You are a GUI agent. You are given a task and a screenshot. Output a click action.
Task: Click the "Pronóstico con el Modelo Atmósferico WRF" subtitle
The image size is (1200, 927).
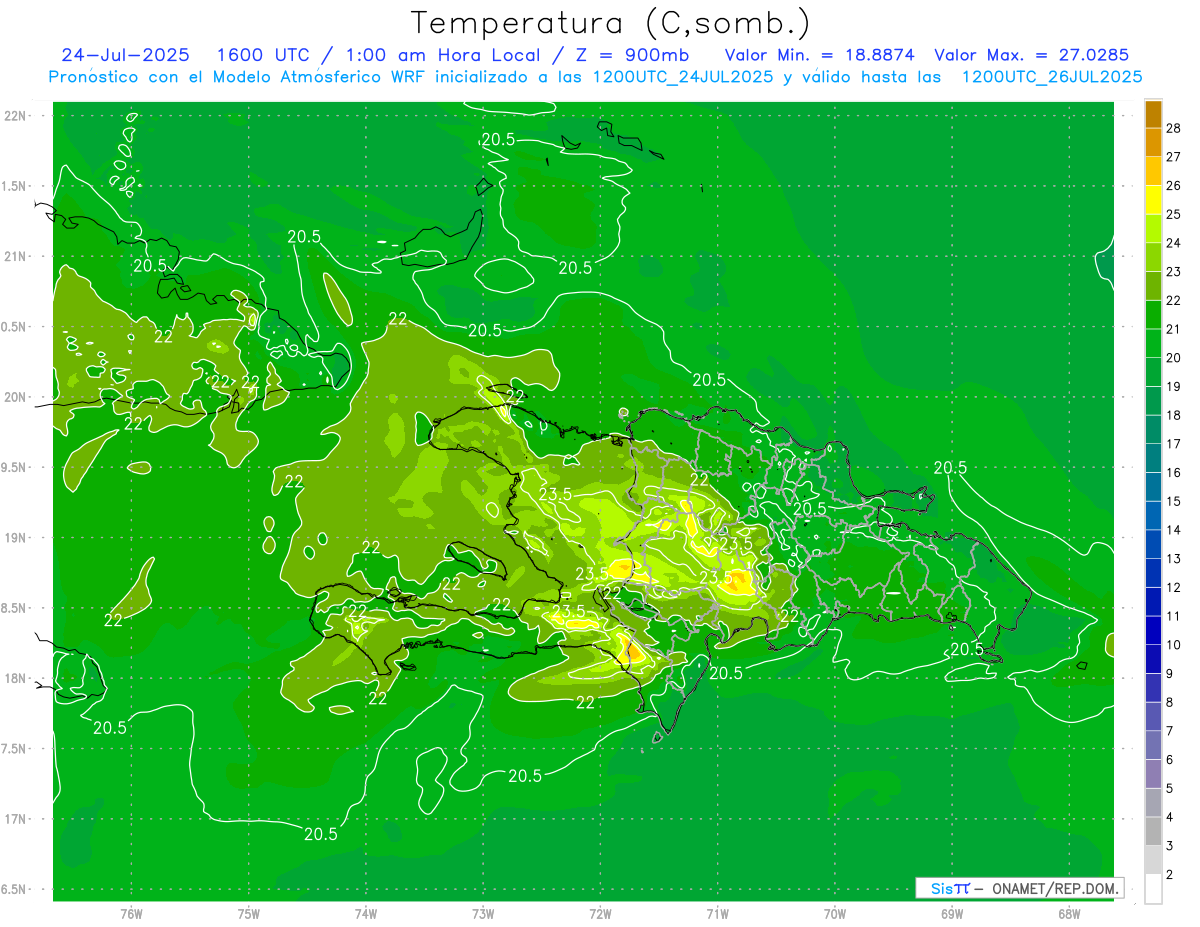pyautogui.click(x=238, y=77)
